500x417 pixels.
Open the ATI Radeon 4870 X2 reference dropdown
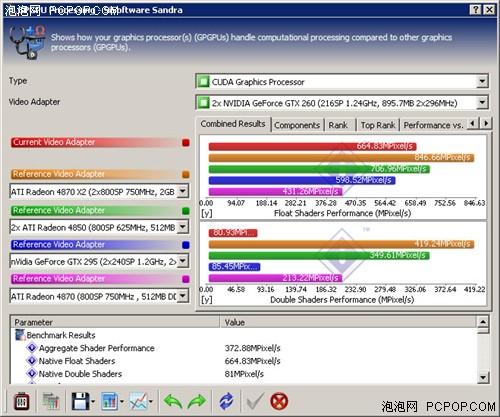coord(183,191)
